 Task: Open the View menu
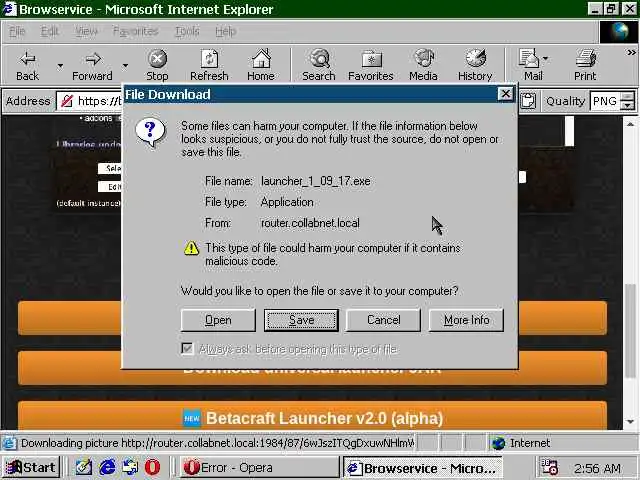tap(86, 31)
